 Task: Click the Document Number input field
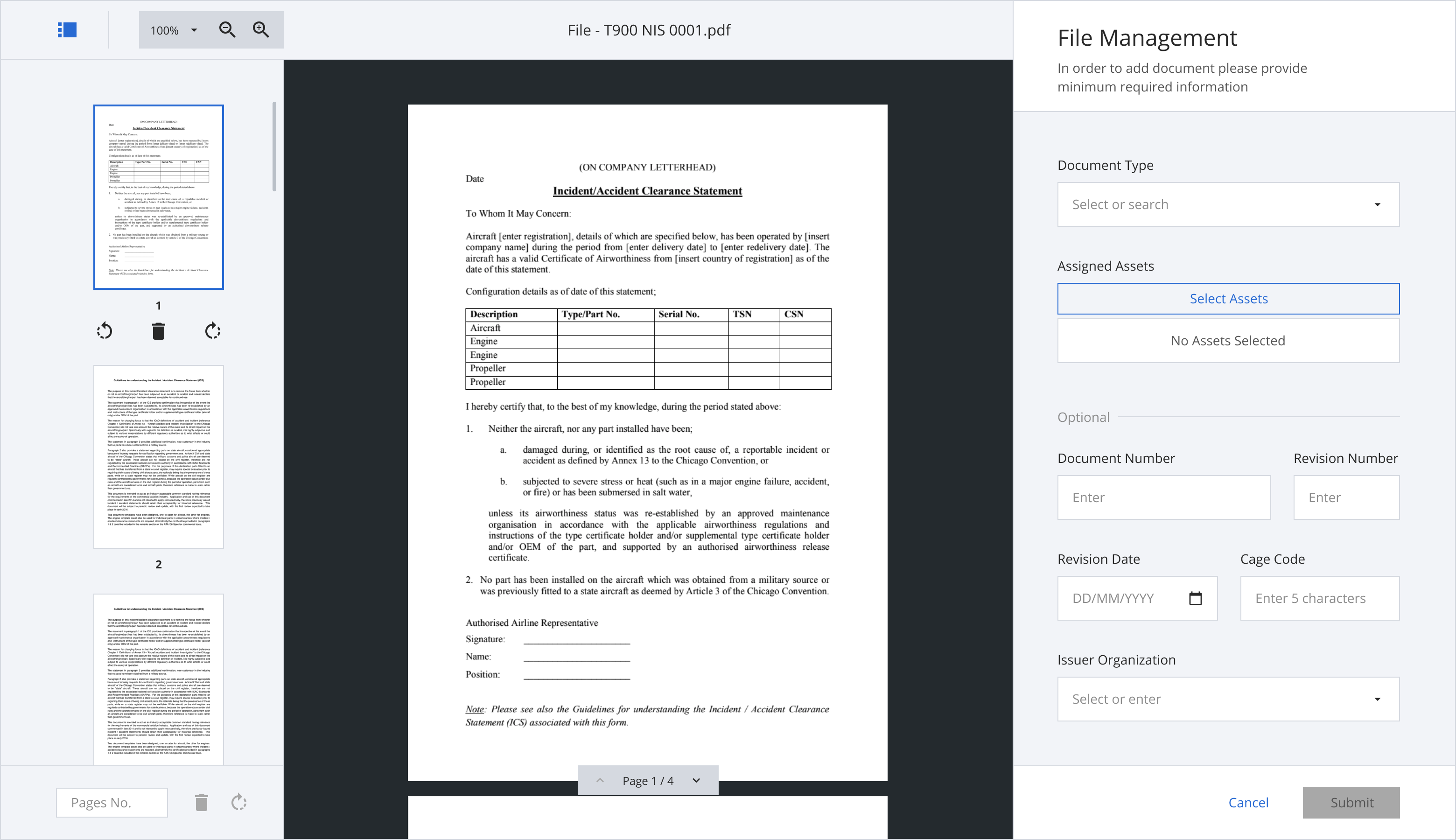1163,497
